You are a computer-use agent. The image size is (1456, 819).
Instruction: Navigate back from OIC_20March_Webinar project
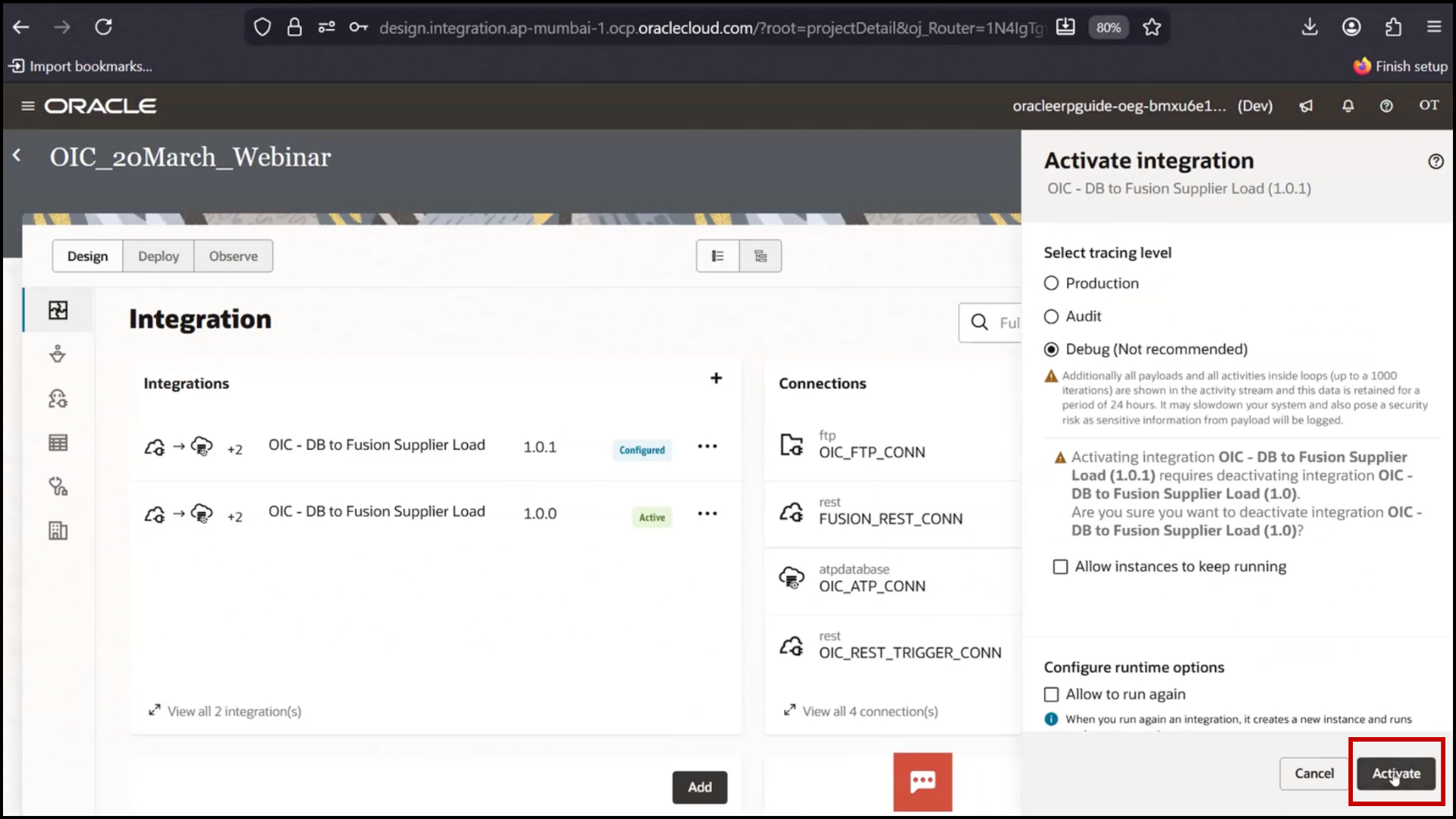tap(17, 155)
